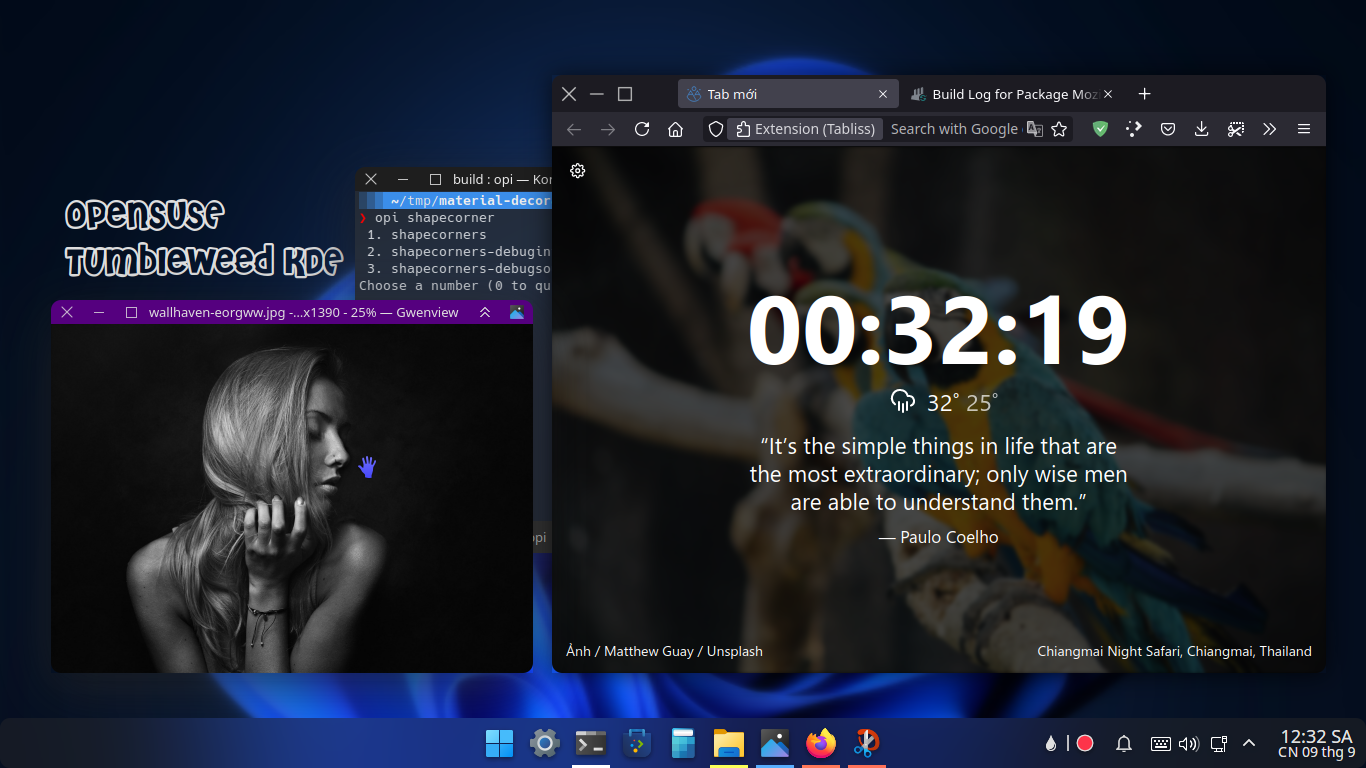Click 'opi shapecorner' command line in Konsole
Viewport: 1366px width, 768px height.
434,218
